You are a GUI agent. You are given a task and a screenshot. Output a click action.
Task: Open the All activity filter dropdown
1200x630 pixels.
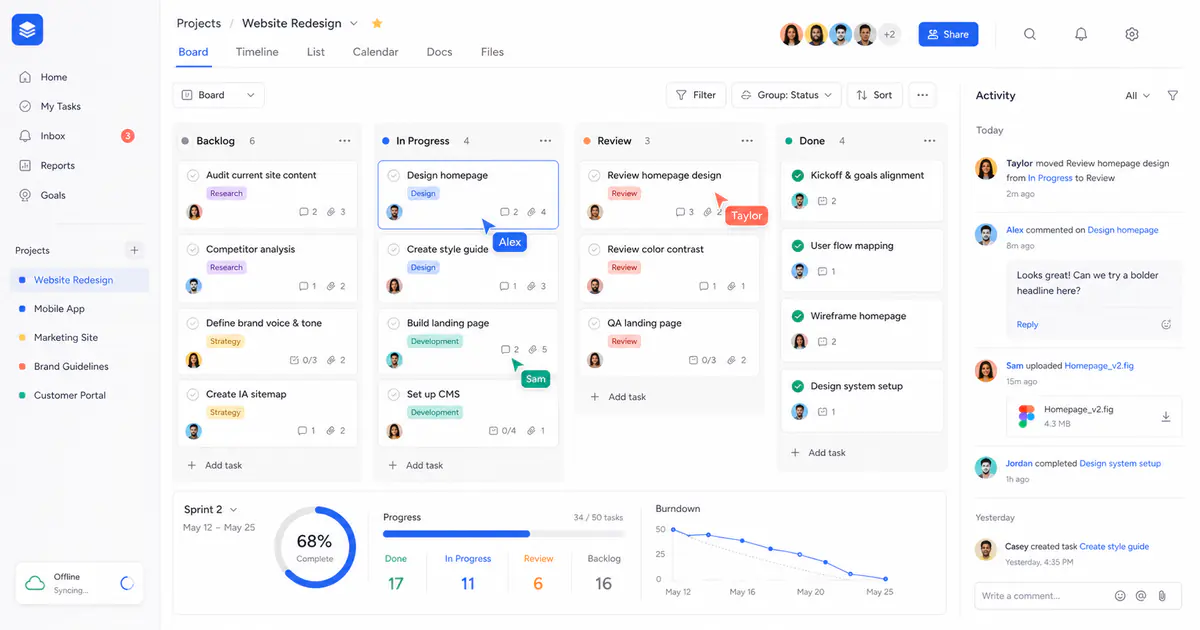point(1138,96)
